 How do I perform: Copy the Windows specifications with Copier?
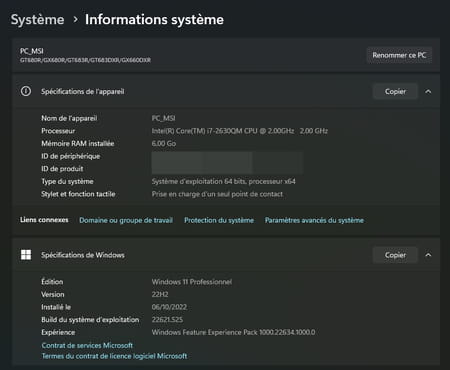pyautogui.click(x=395, y=255)
